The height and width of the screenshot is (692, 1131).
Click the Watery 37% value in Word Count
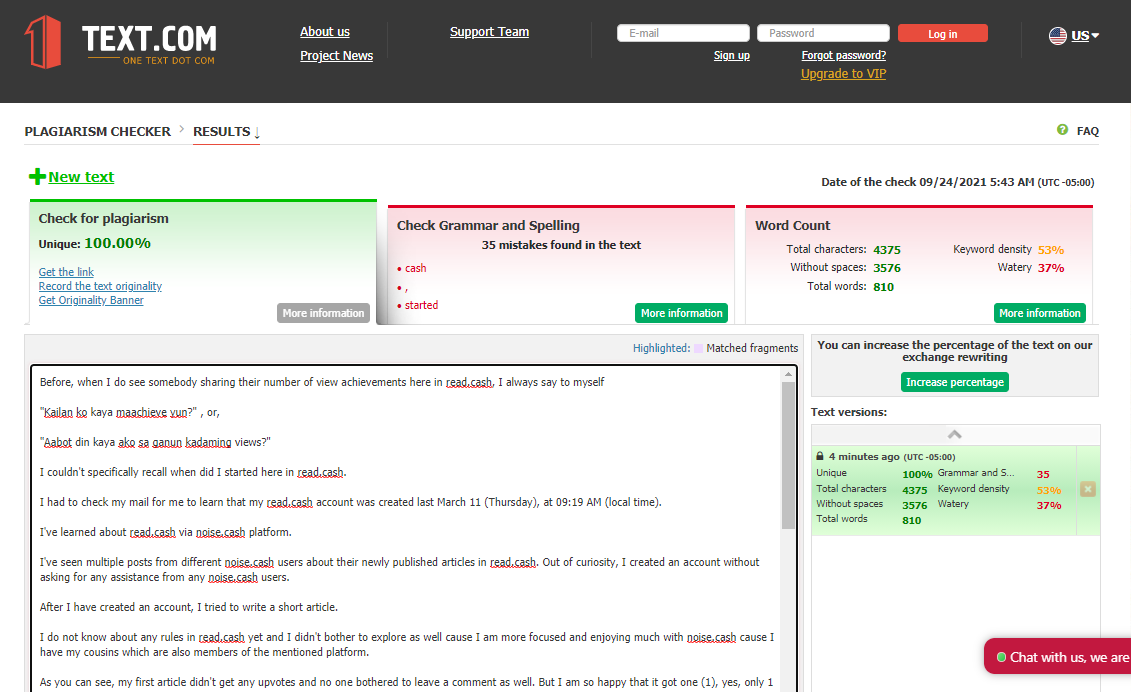1050,268
